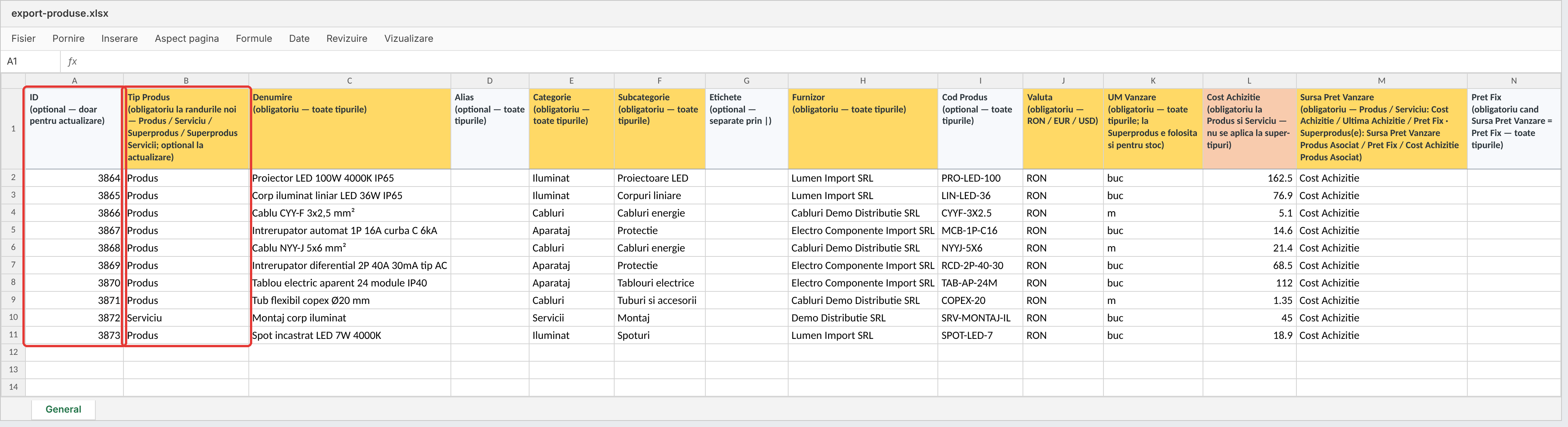Select column H header
The height and width of the screenshot is (427, 1568).
[x=863, y=81]
